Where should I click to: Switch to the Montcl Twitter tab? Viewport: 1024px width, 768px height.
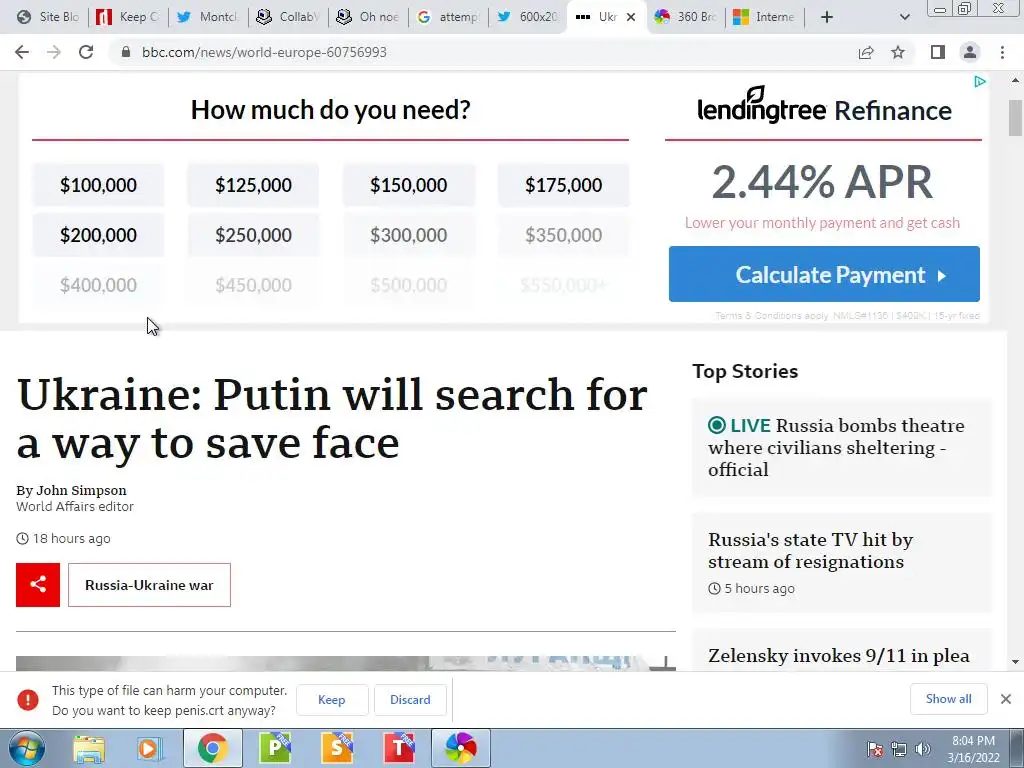point(208,17)
